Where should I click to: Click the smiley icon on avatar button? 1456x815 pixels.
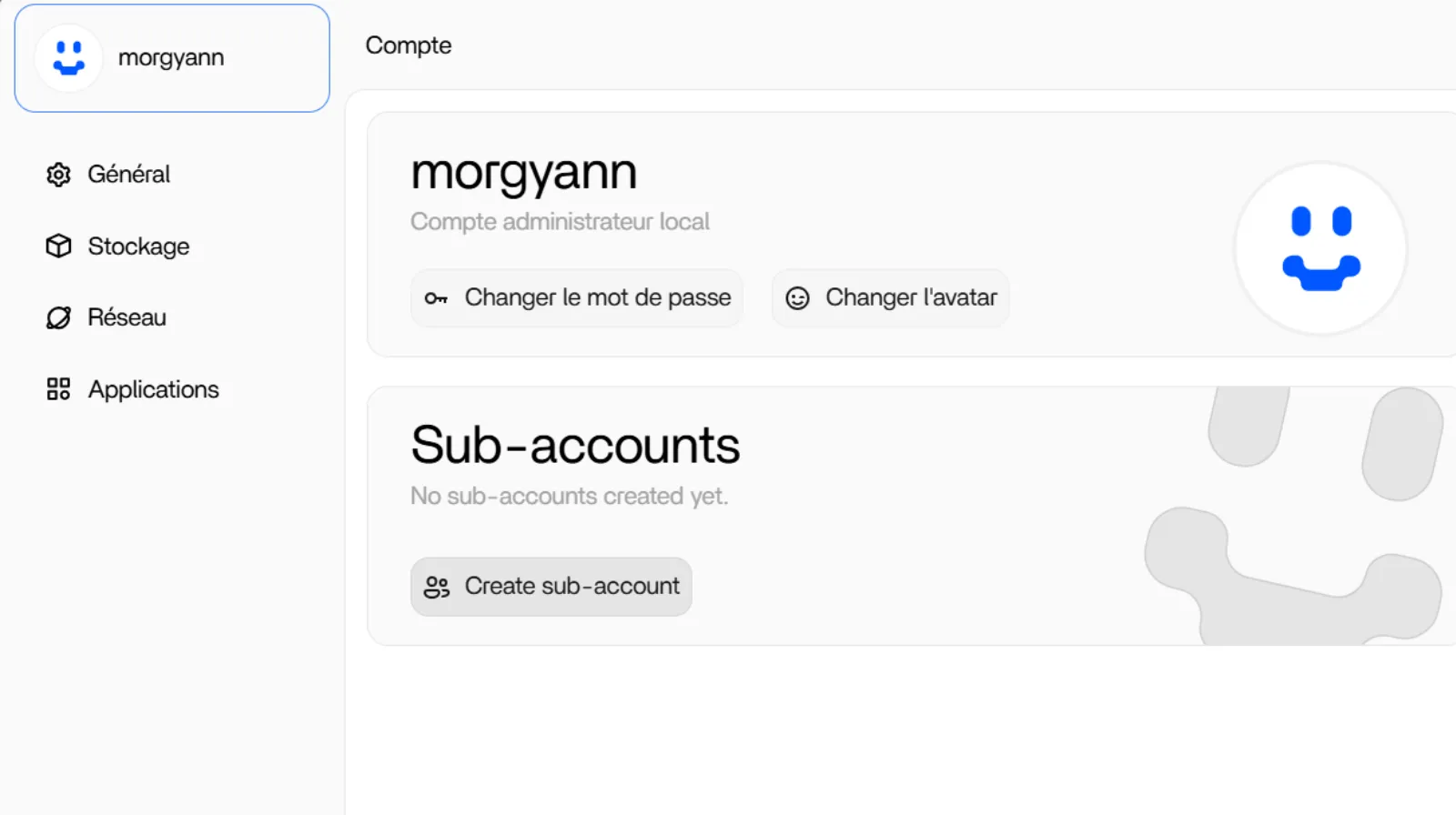(796, 297)
